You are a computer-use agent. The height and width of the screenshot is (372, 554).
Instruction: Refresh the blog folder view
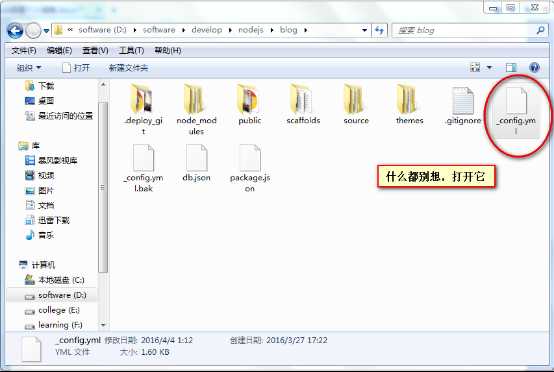tap(379, 30)
